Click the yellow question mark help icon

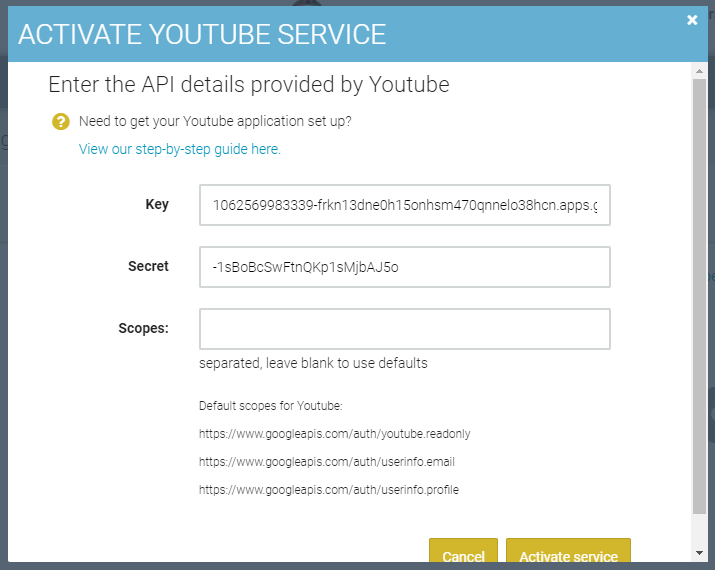pyautogui.click(x=61, y=121)
